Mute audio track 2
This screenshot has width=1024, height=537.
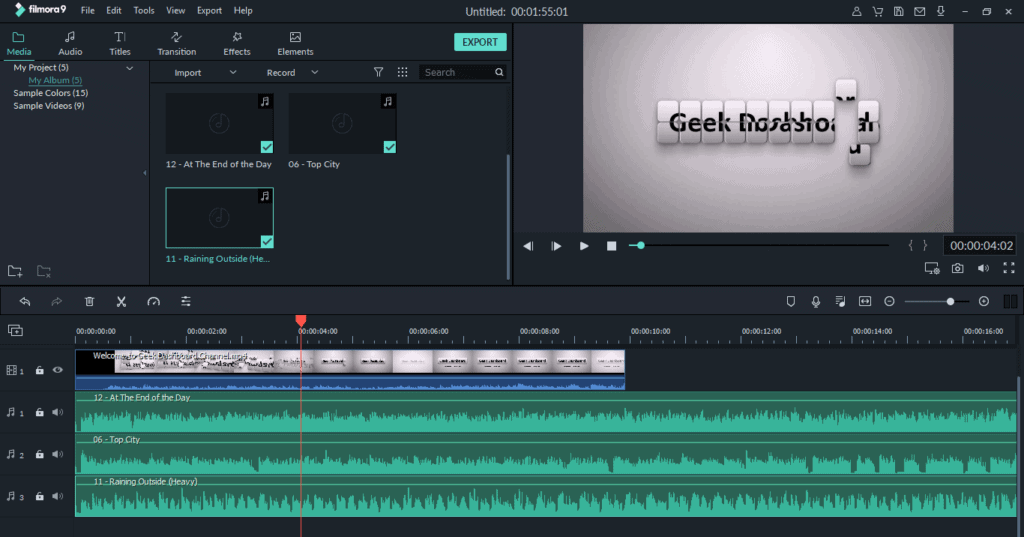pyautogui.click(x=57, y=454)
